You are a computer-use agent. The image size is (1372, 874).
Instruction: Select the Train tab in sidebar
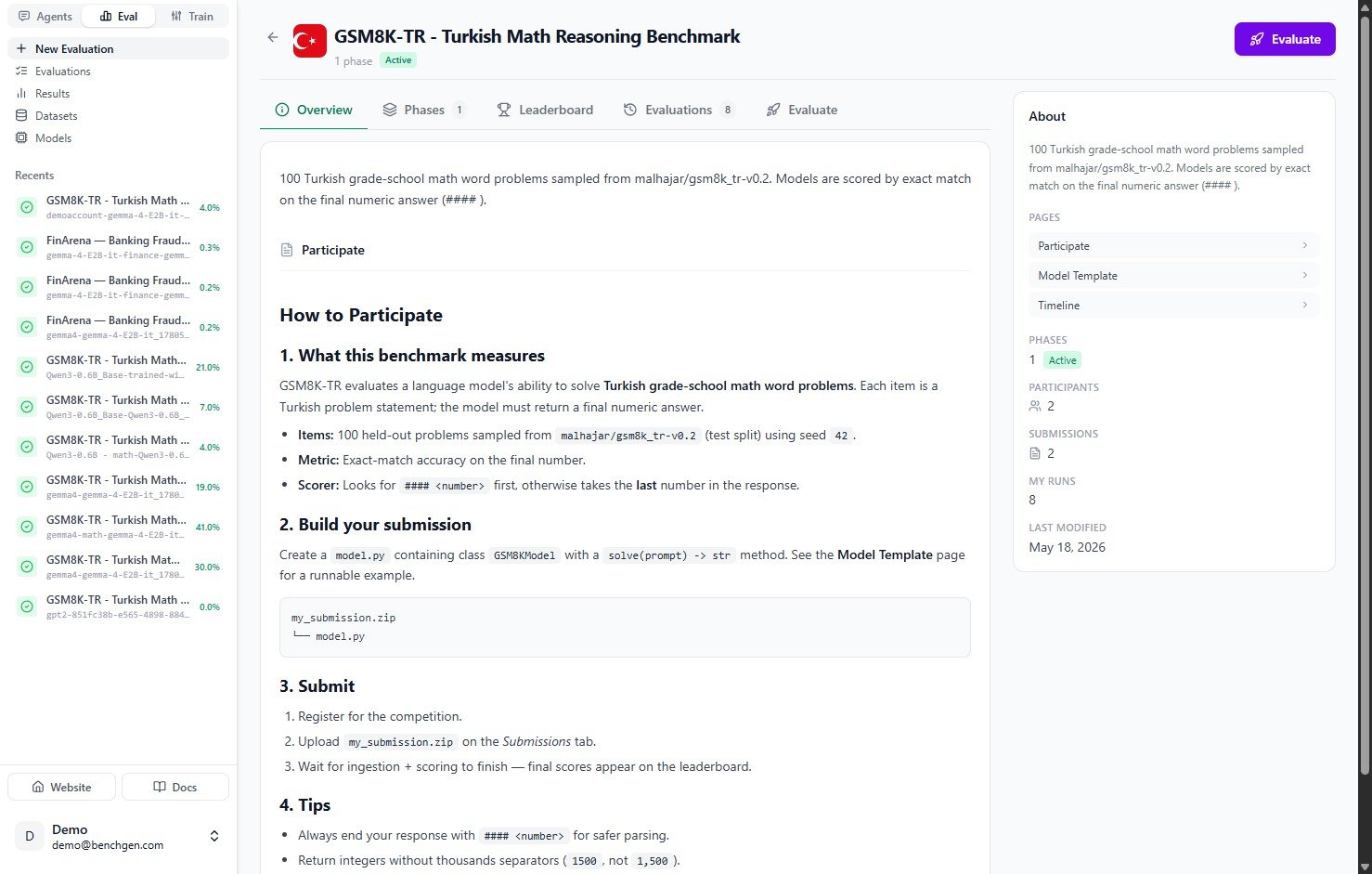[192, 17]
